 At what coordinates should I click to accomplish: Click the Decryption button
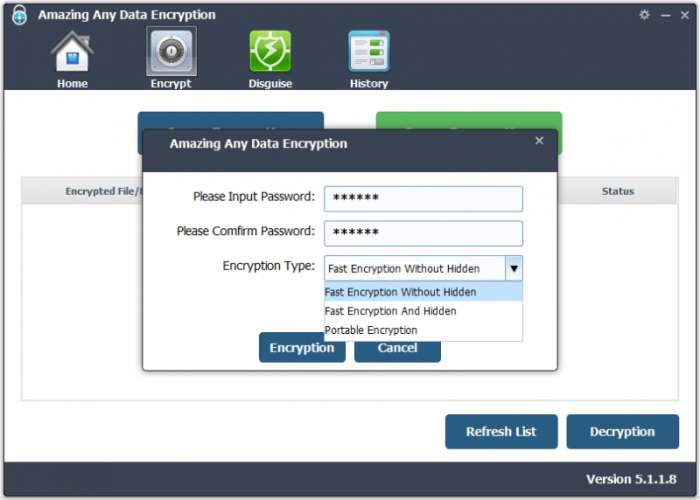coord(623,431)
